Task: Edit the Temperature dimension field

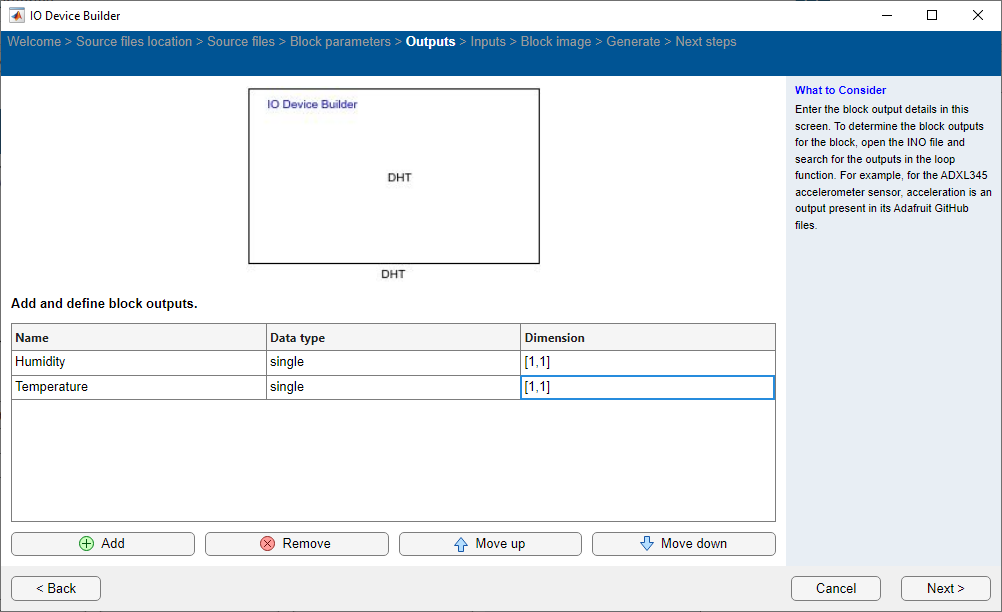Action: click(x=647, y=387)
